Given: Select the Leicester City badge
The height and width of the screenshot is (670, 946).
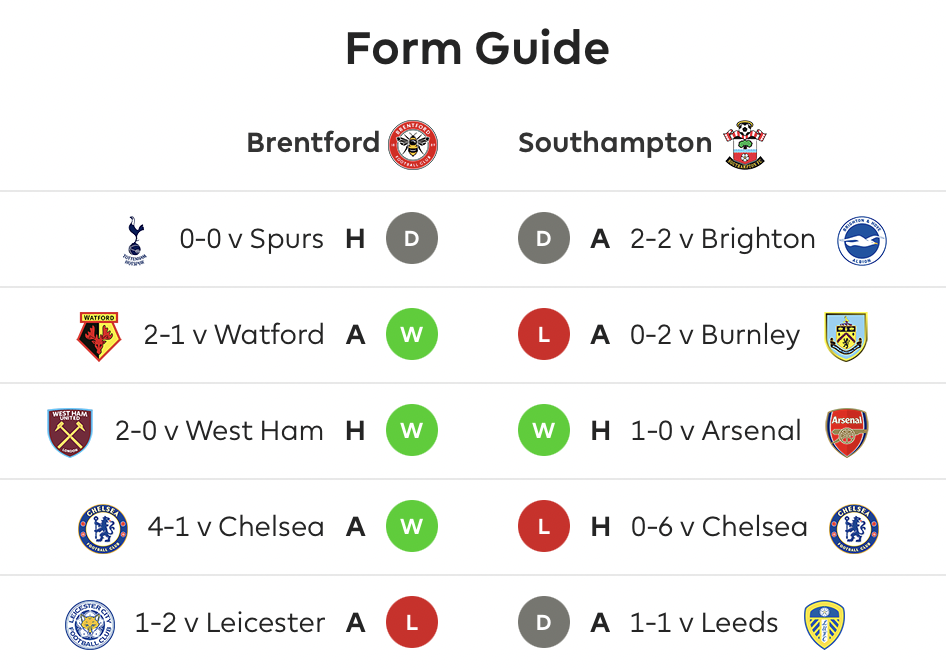Looking at the screenshot, I should tap(90, 624).
